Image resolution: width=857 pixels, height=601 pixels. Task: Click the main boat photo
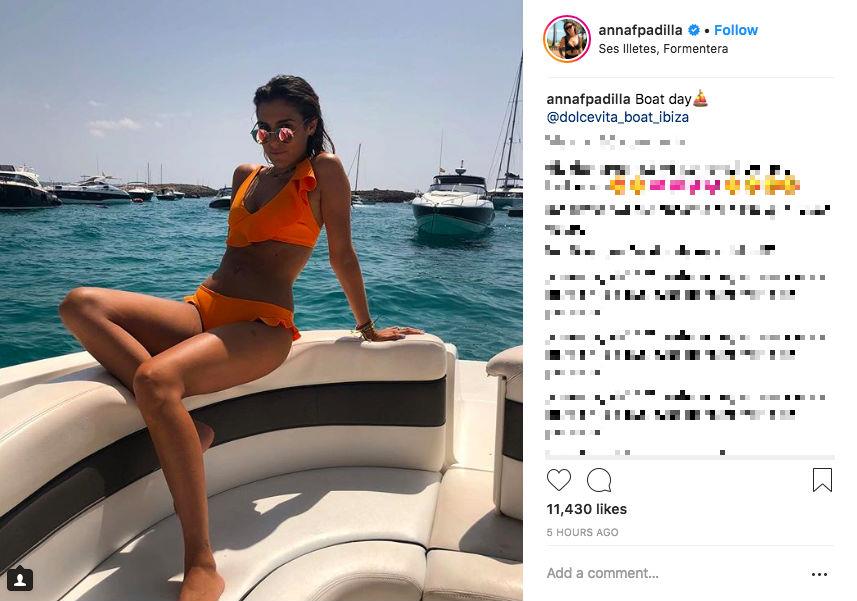click(x=261, y=300)
